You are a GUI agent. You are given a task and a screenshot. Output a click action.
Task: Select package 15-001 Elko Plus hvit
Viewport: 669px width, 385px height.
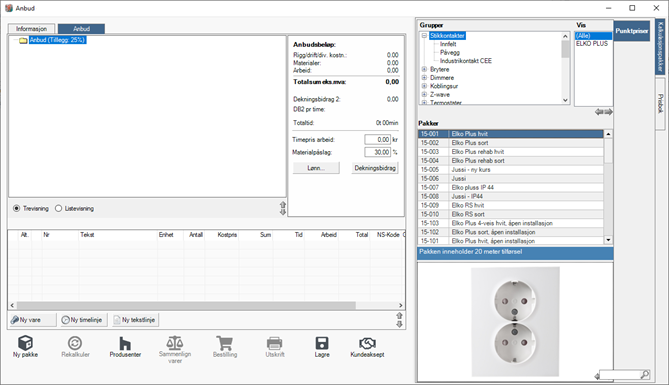pyautogui.click(x=511, y=134)
